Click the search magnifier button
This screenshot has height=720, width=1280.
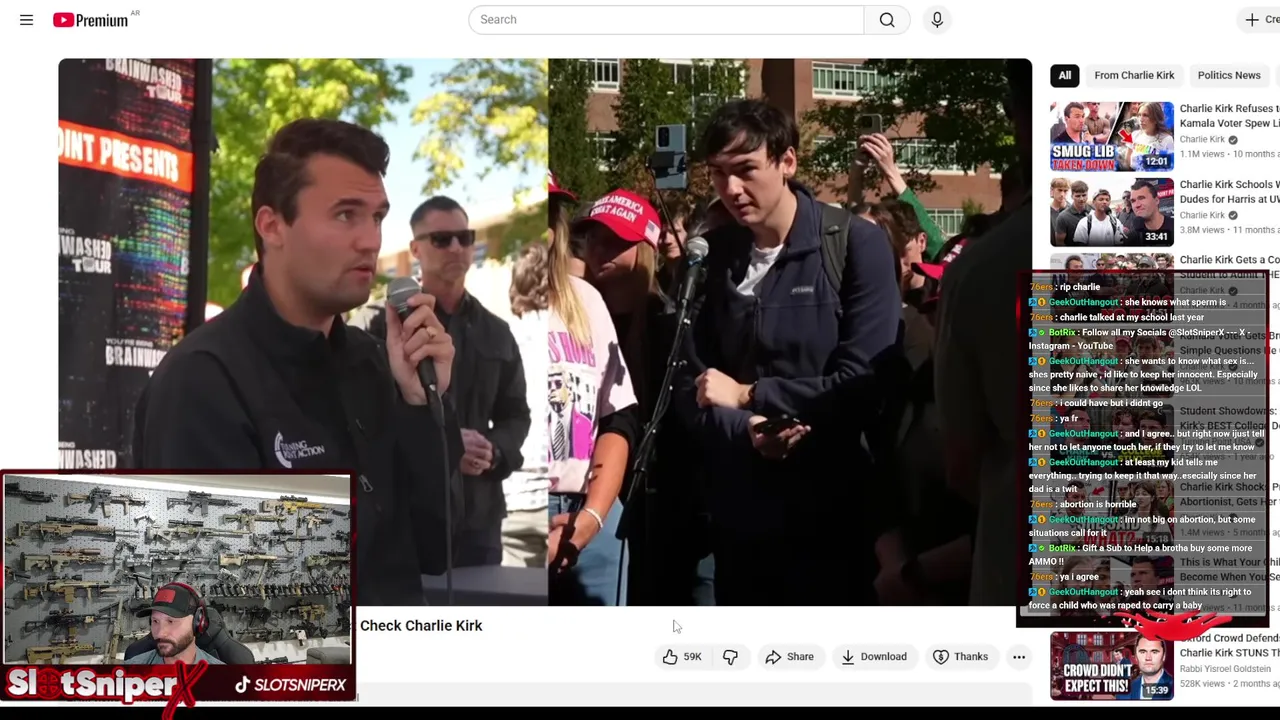(887, 19)
